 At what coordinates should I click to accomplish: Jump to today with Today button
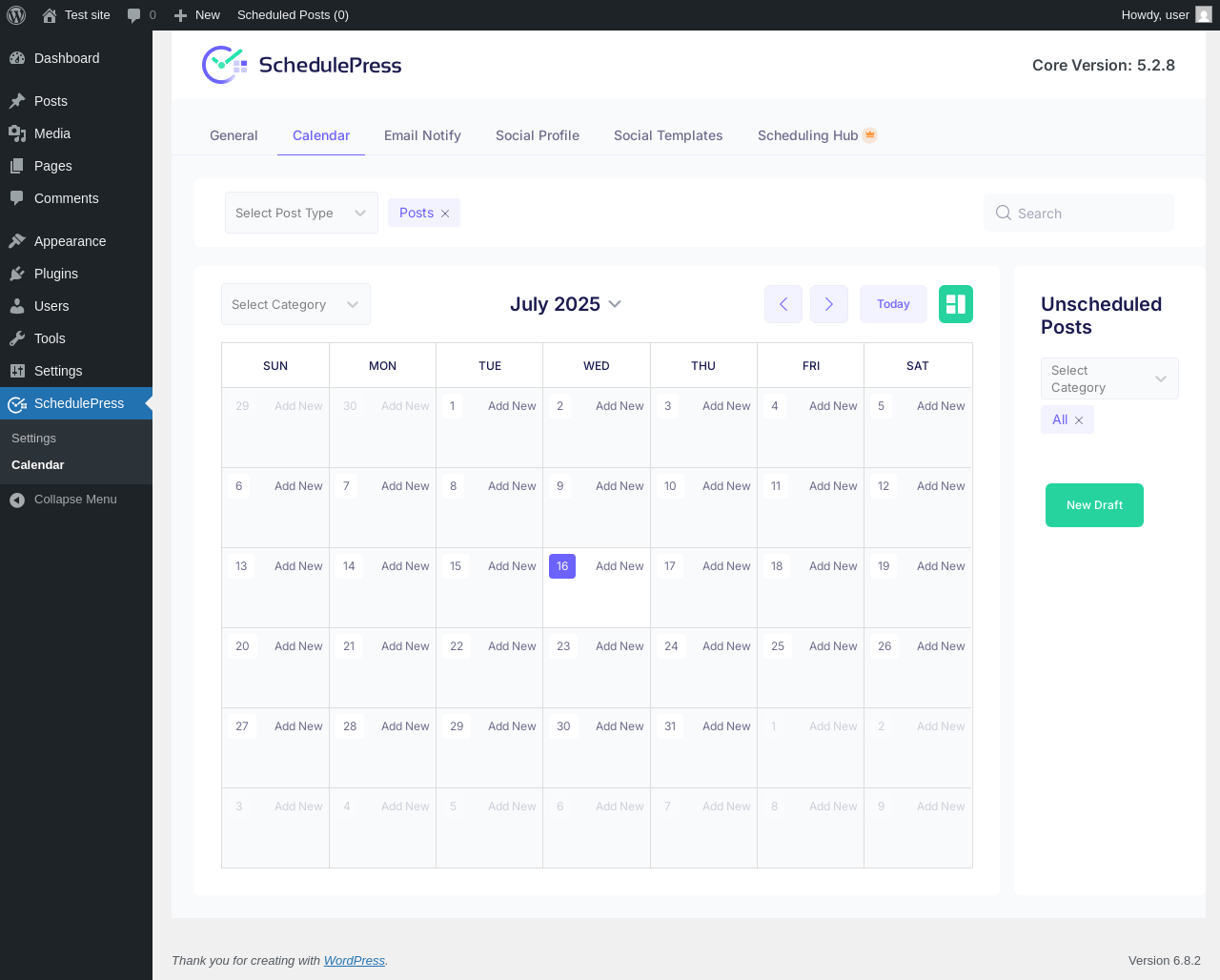[893, 304]
